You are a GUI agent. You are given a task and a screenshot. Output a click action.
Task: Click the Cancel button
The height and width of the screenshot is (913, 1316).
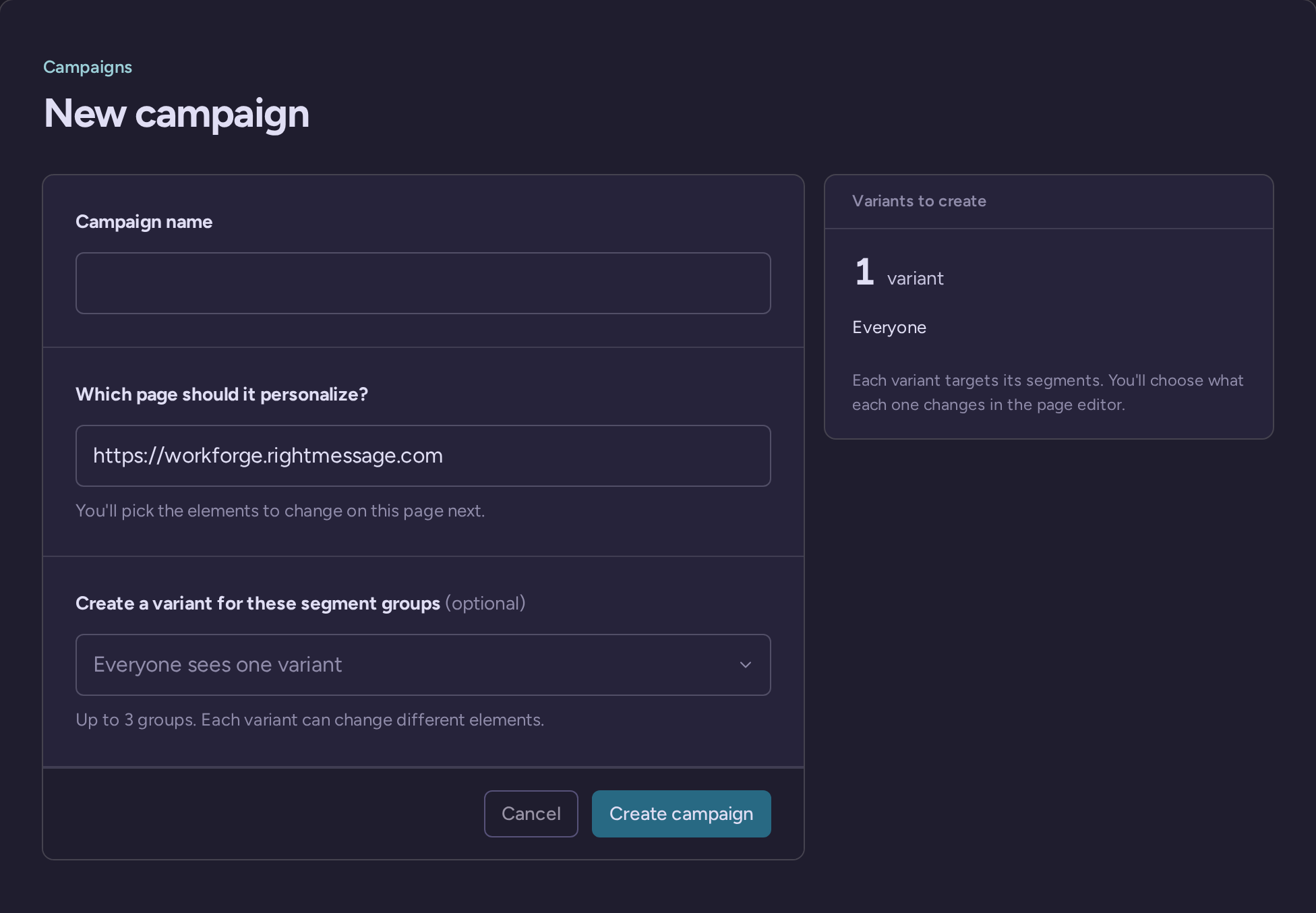[531, 814]
